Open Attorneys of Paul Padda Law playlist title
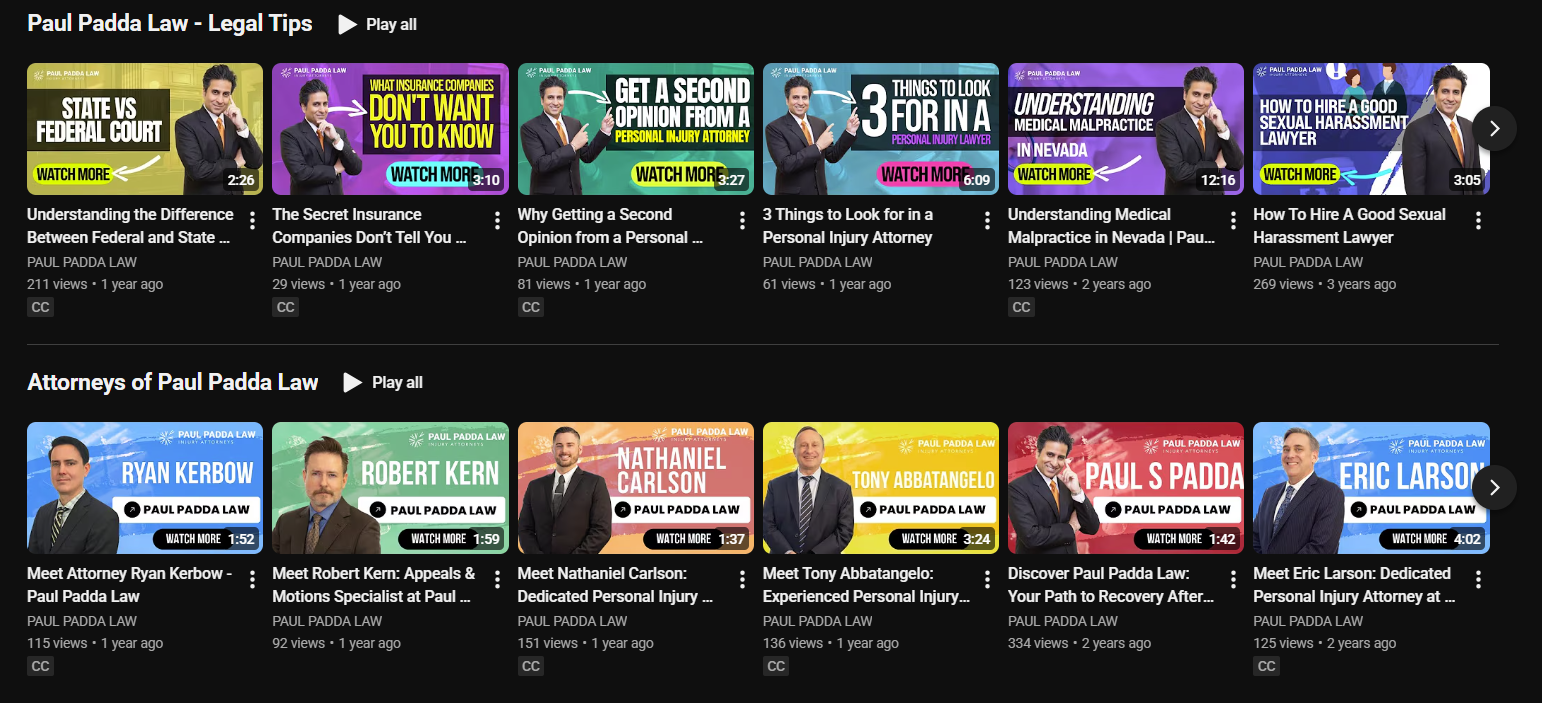 click(173, 382)
